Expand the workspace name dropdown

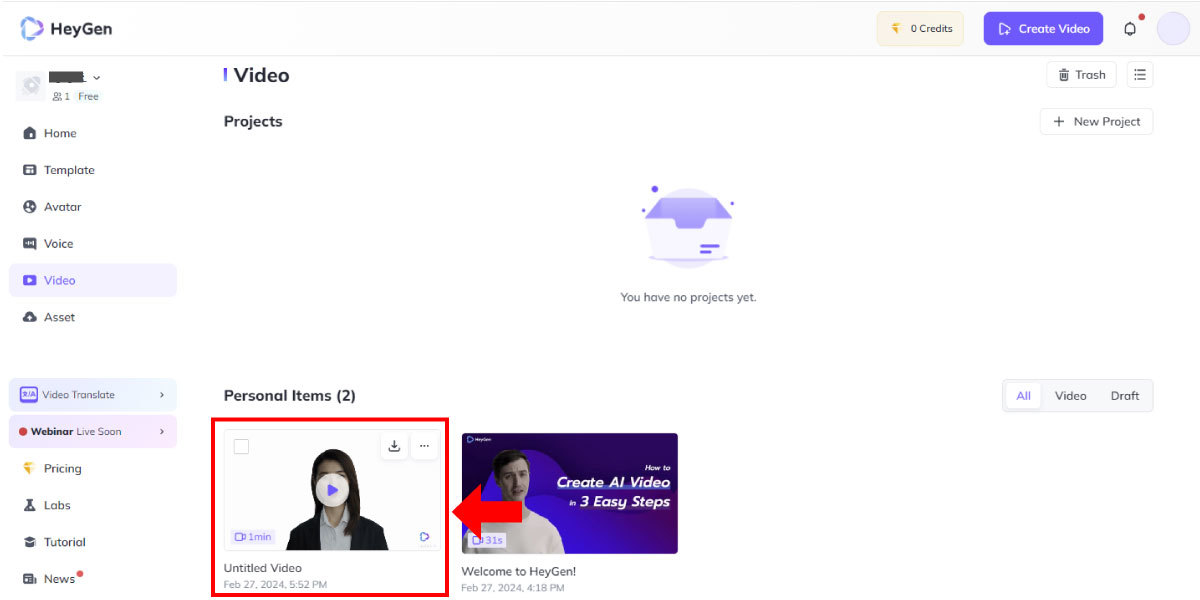(x=96, y=77)
